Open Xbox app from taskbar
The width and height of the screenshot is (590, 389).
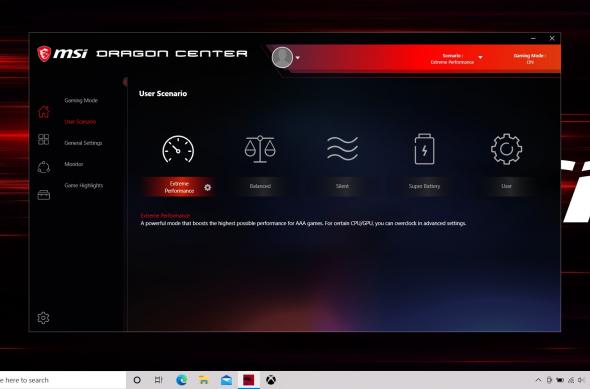coord(271,380)
